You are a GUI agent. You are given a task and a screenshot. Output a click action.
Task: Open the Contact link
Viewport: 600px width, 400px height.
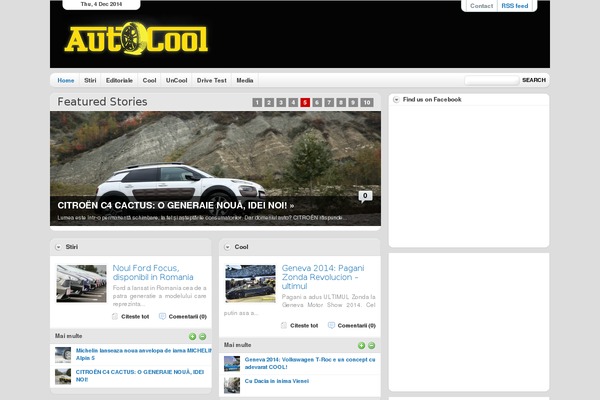pyautogui.click(x=481, y=6)
